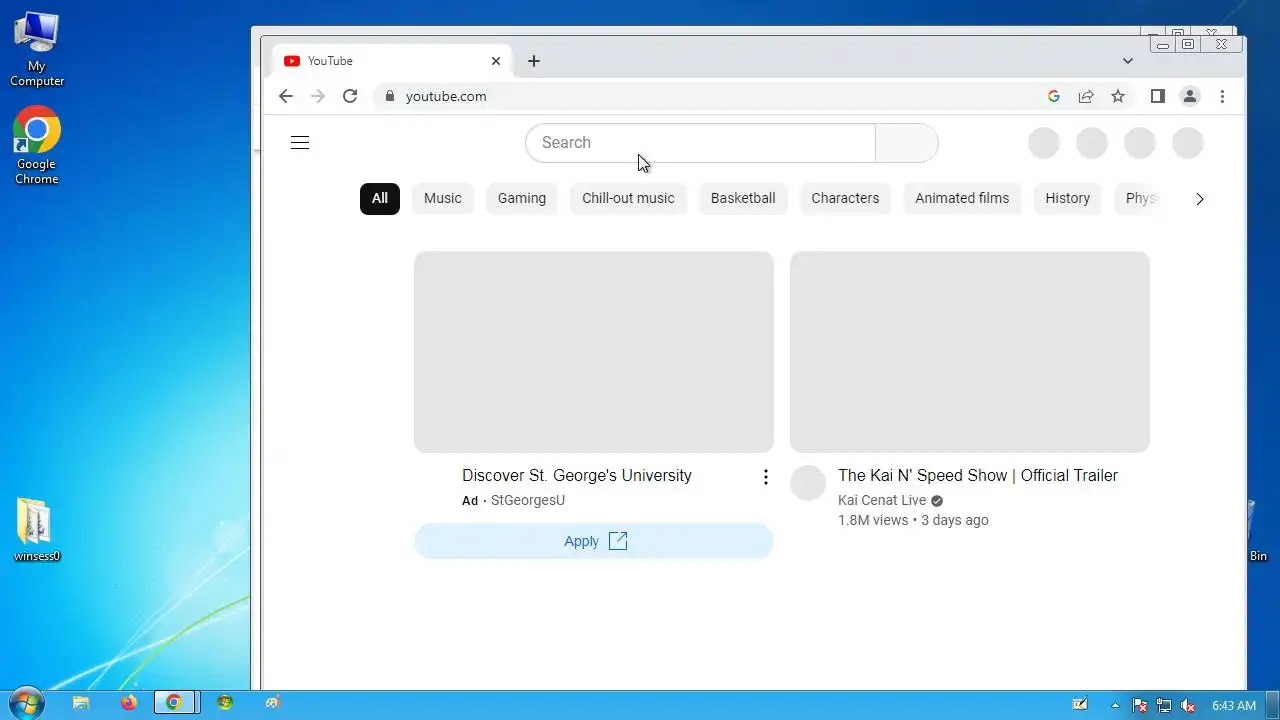Select the Gaming filter chip
The width and height of the screenshot is (1280, 720).
pos(522,198)
